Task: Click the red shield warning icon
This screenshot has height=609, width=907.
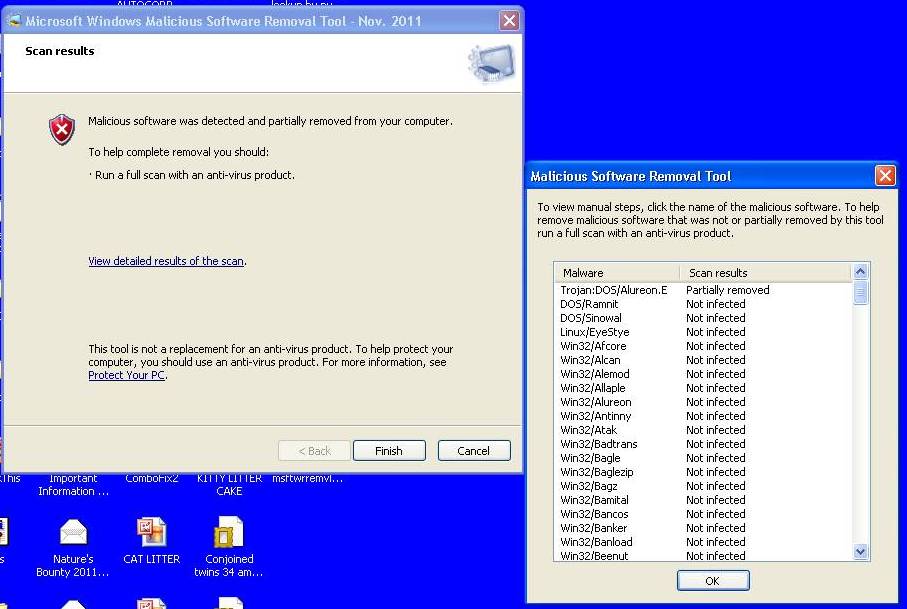Action: [62, 130]
